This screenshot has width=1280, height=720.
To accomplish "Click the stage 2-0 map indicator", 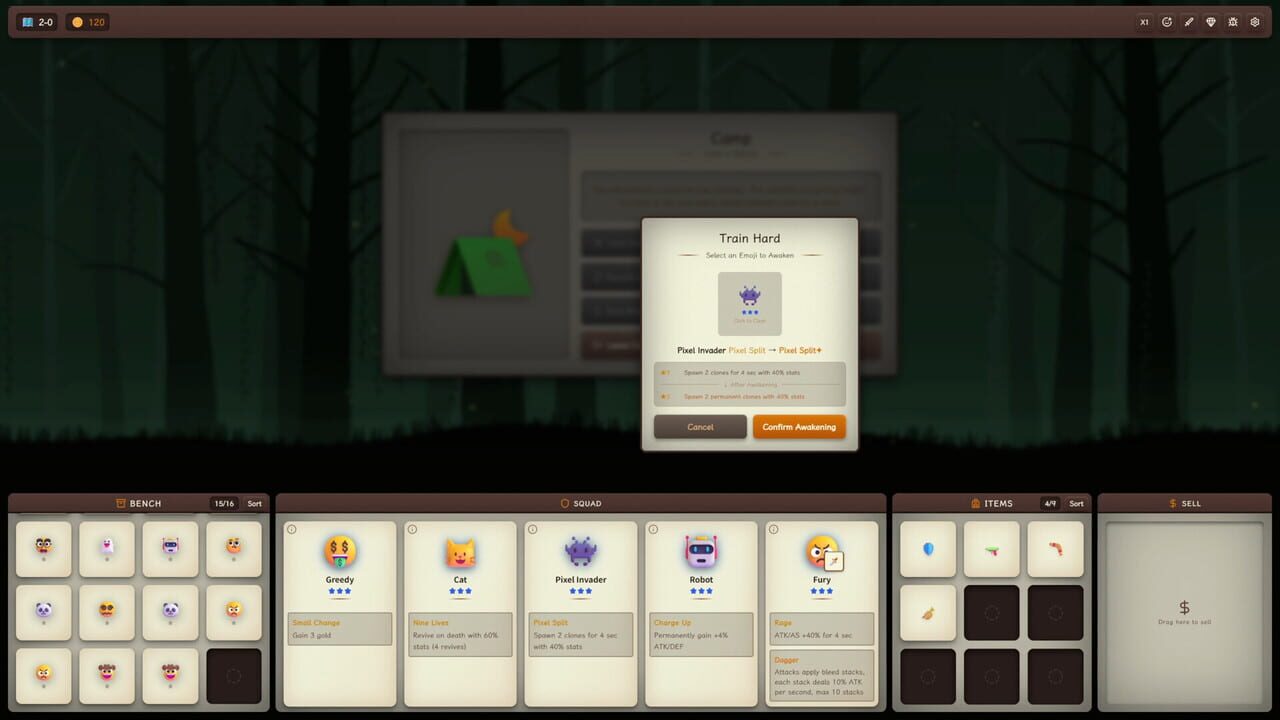I will pos(37,22).
